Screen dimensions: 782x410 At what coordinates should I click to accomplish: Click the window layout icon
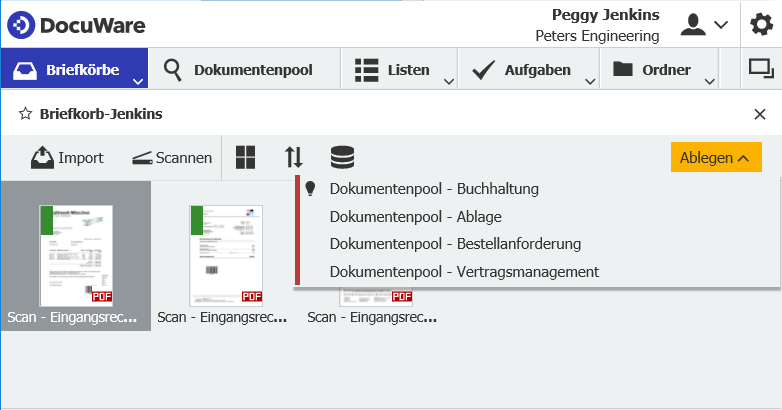click(761, 69)
